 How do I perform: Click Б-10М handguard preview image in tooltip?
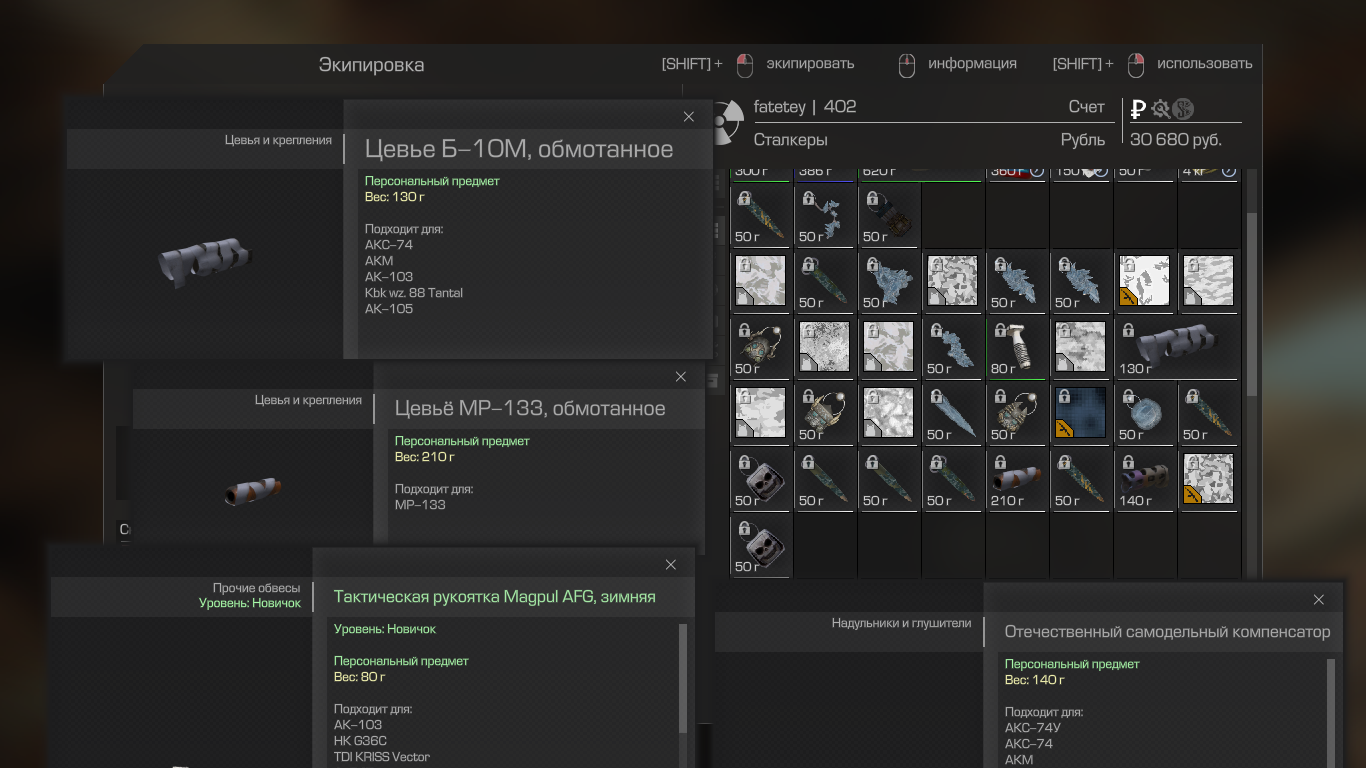pos(203,263)
